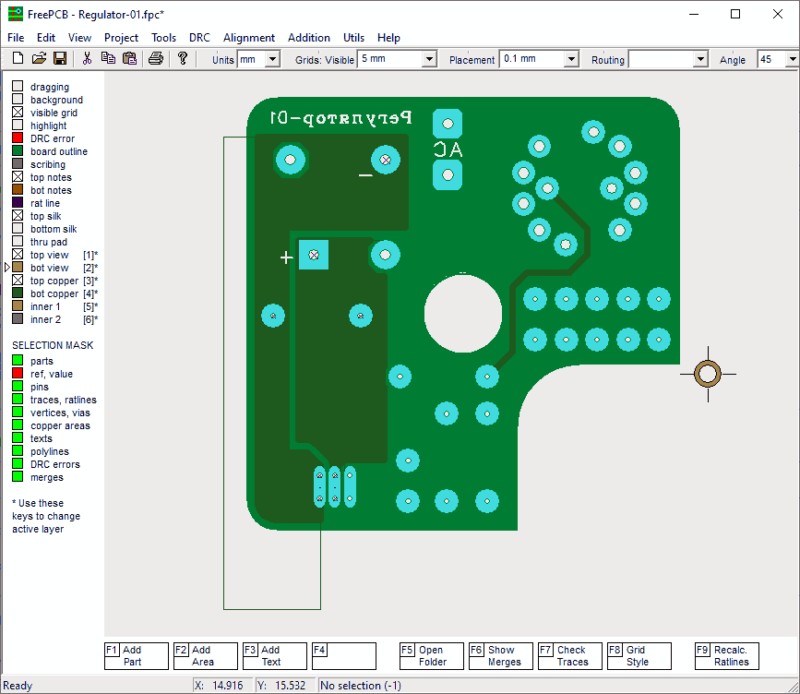
Task: Expand the Placement 0.1 mm dropdown
Action: 571,59
